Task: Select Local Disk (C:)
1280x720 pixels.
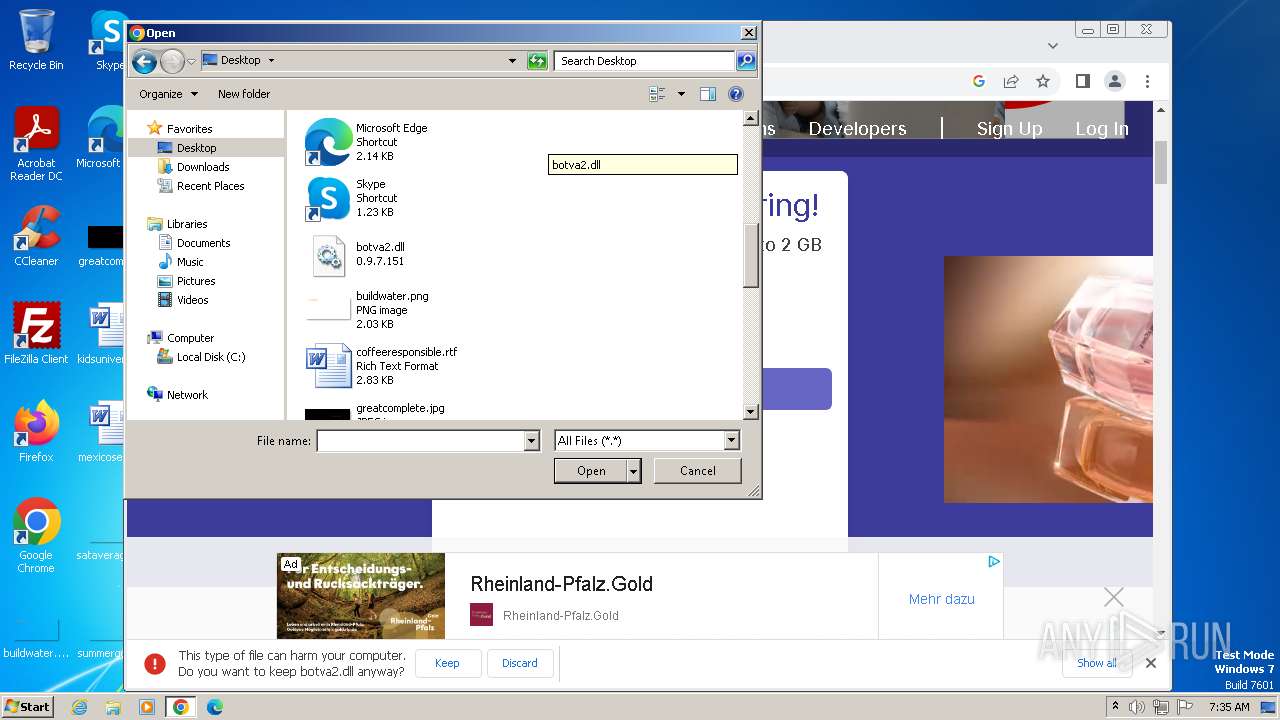Action: click(x=211, y=357)
